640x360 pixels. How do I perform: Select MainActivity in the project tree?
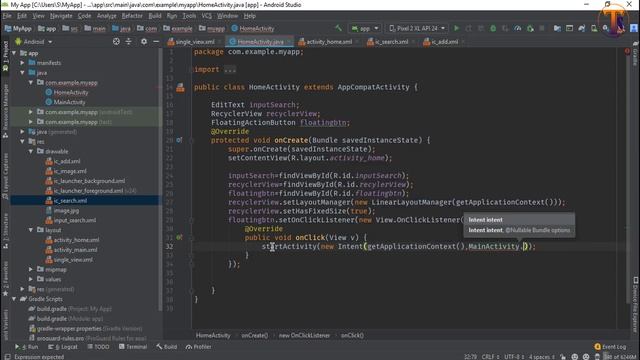pyautogui.click(x=69, y=102)
